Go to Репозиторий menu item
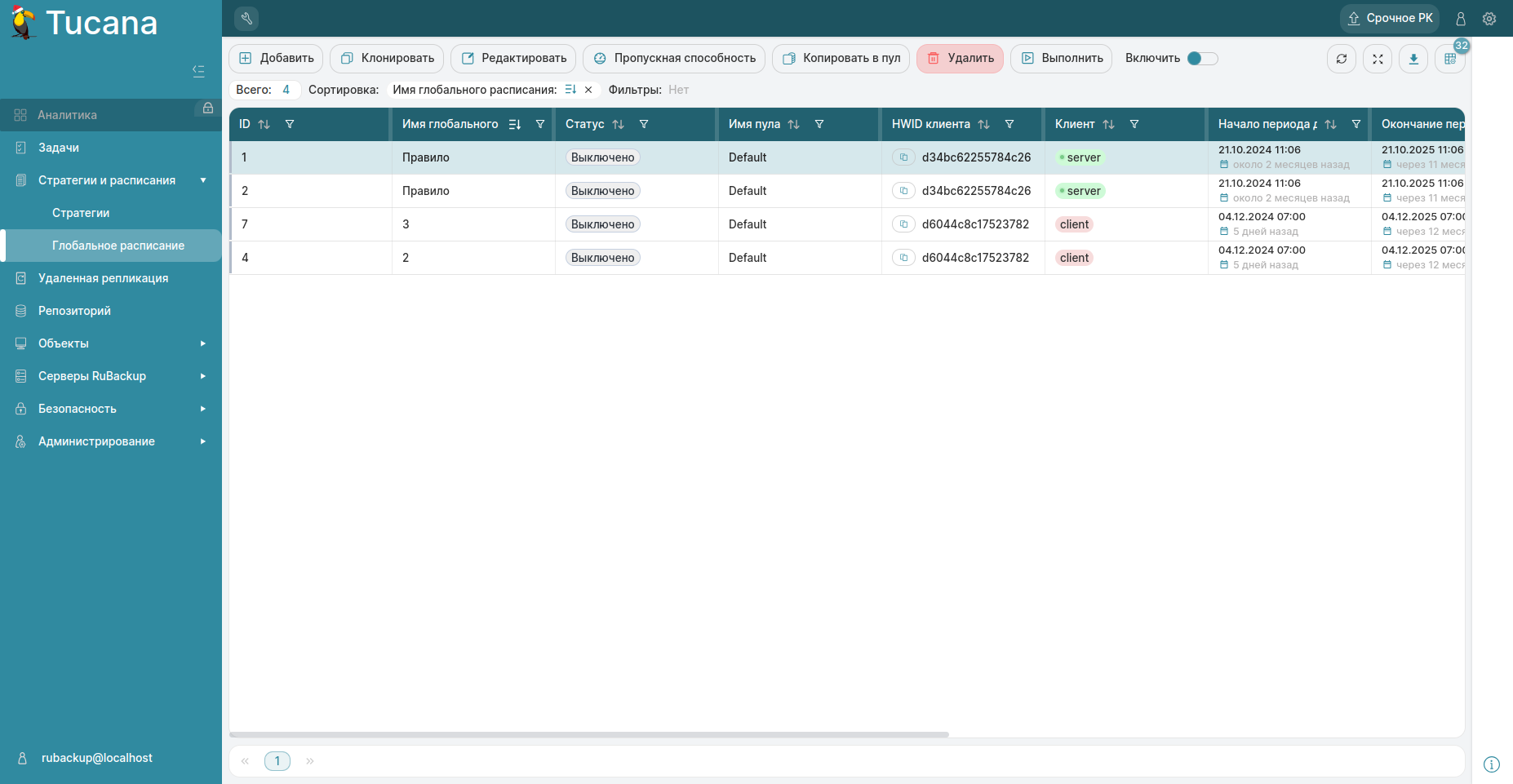The height and width of the screenshot is (784, 1513). 74,311
